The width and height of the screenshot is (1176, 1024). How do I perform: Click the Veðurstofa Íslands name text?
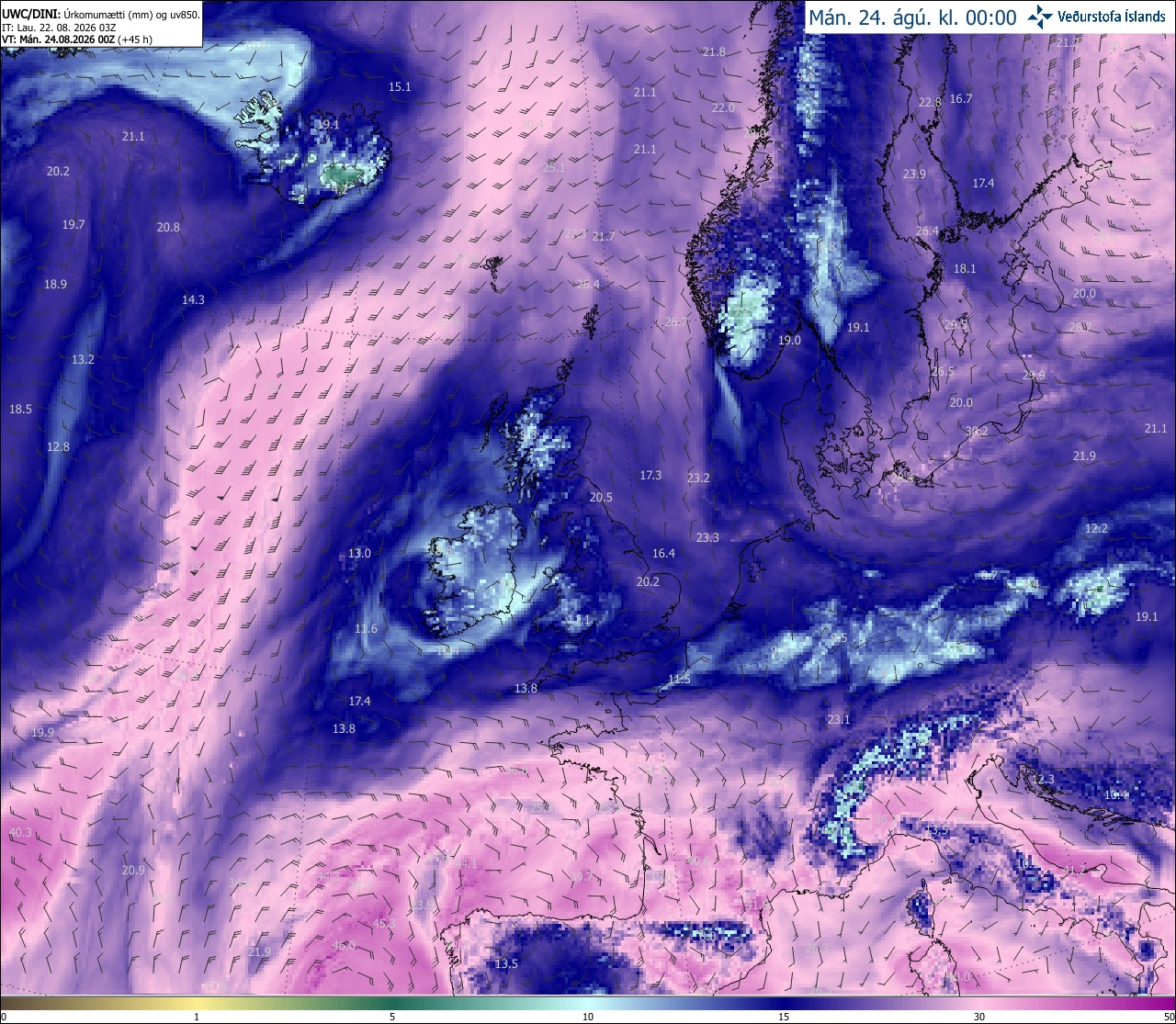[1112, 17]
